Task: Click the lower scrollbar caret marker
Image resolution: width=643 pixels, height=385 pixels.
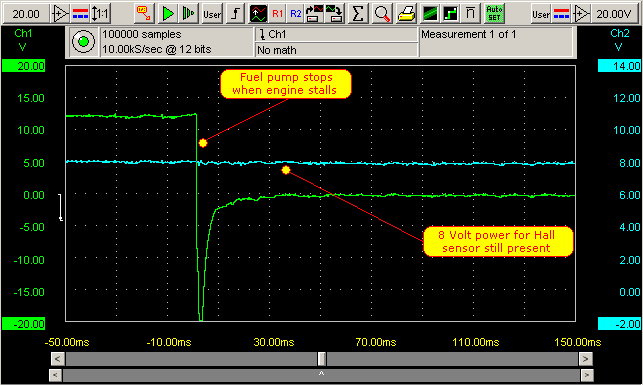Action: coord(322,374)
